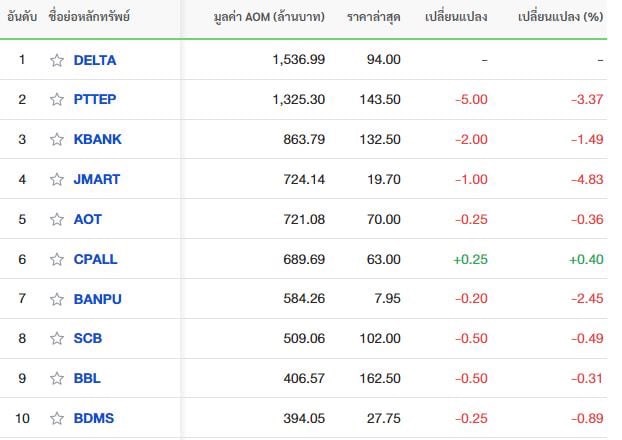Sort by มูลค่า AOM column header
Viewport: 622px width, 440px height.
tap(269, 17)
